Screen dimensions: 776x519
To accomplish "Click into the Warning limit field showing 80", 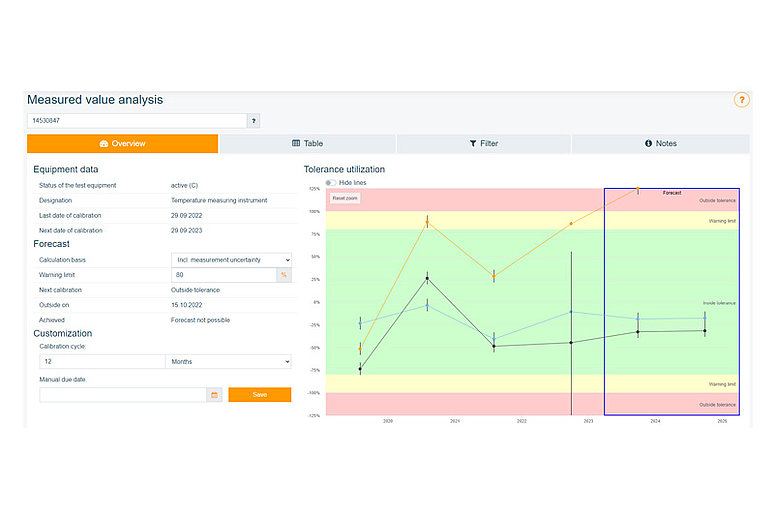I will (224, 275).
